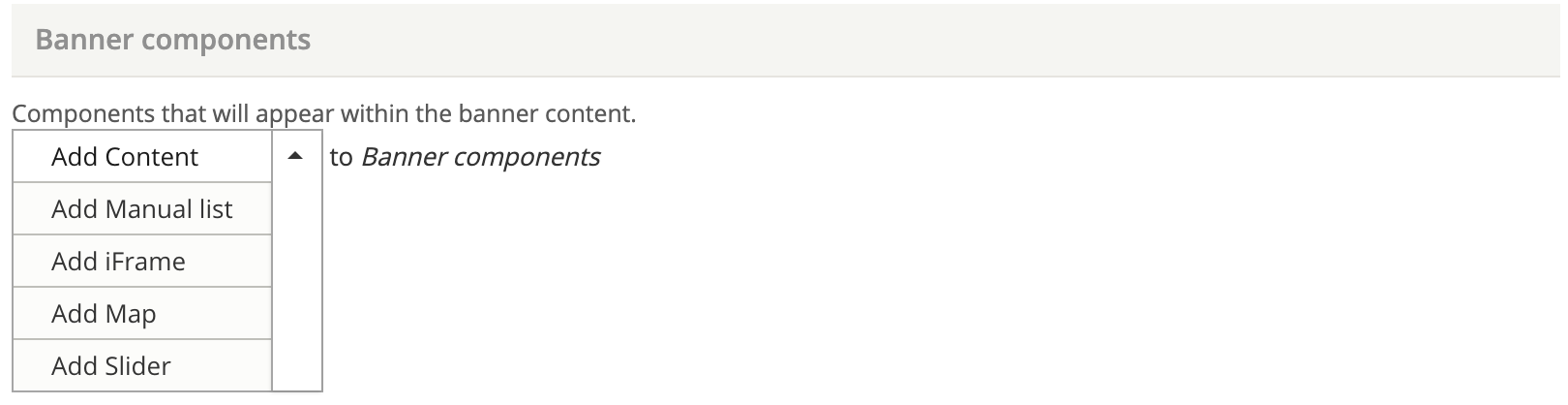Collapse the dropbutton arrow toggle
Viewport: 1568px width, 405px height.
(296, 157)
